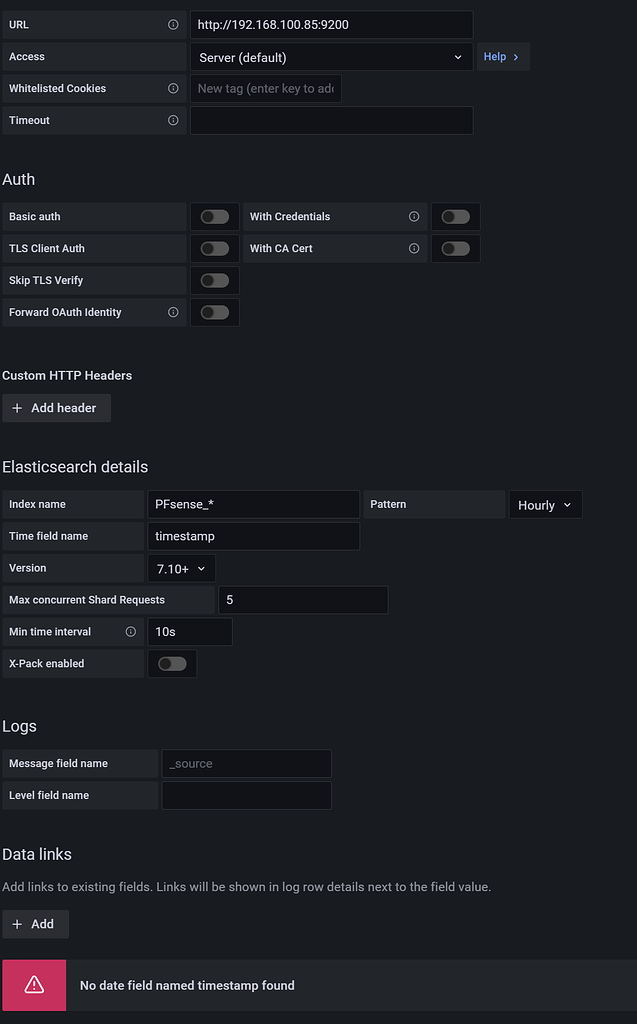Click the Timeout info icon
Viewport: 637px width, 1024px height.
tap(172, 120)
